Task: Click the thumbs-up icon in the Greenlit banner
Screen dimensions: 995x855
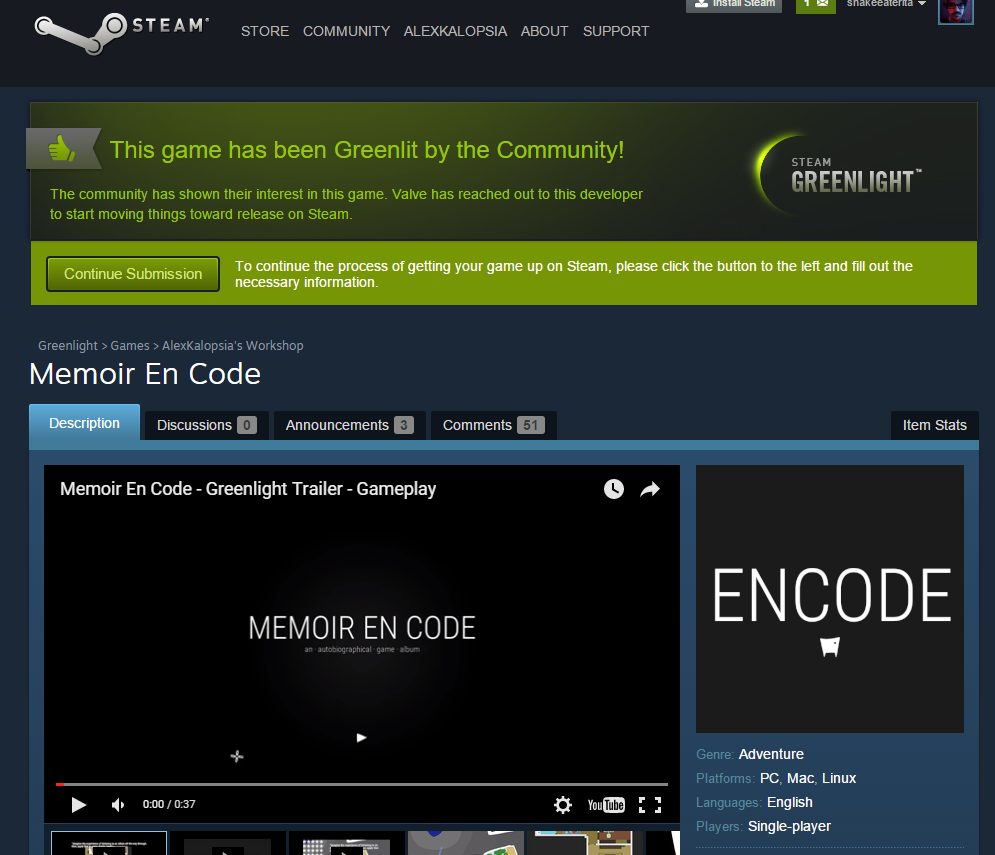Action: (x=62, y=149)
